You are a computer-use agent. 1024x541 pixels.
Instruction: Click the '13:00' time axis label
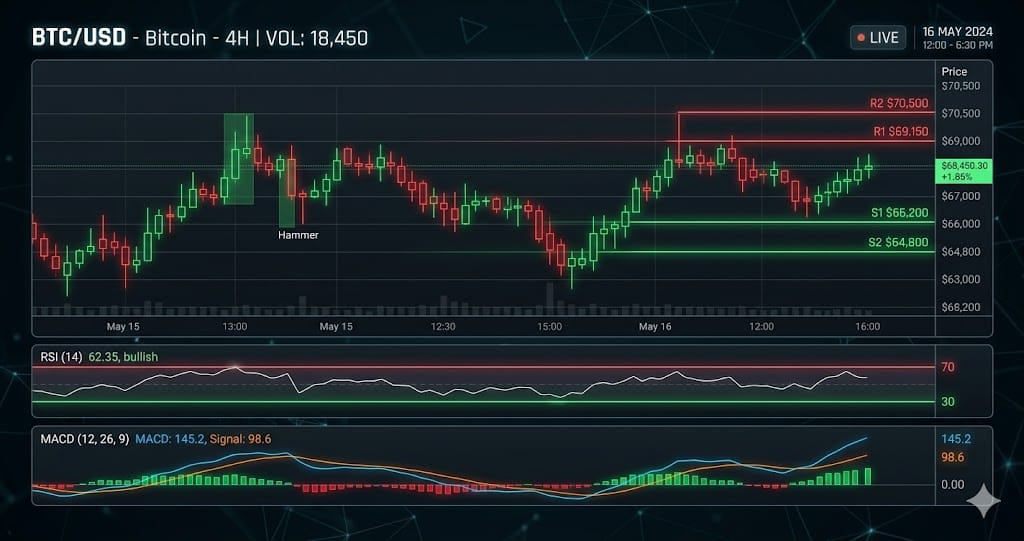point(234,326)
